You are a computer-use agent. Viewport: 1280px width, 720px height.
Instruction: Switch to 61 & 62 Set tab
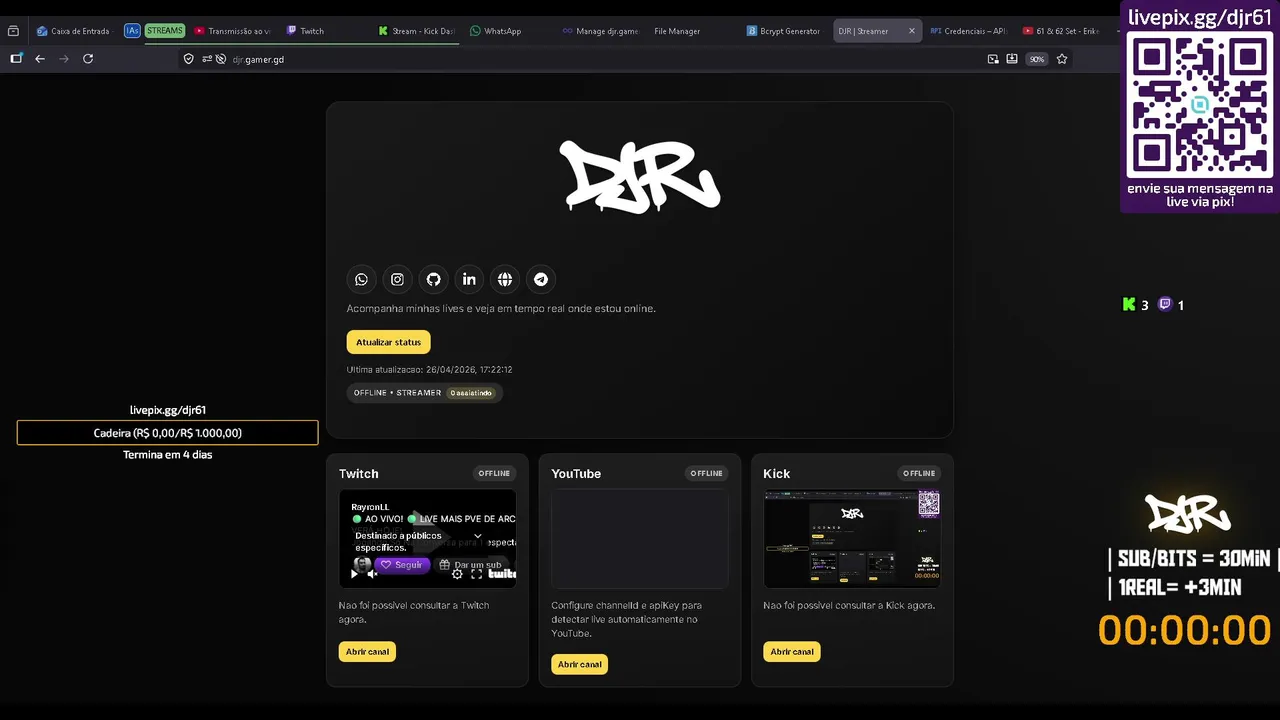[x=1060, y=31]
